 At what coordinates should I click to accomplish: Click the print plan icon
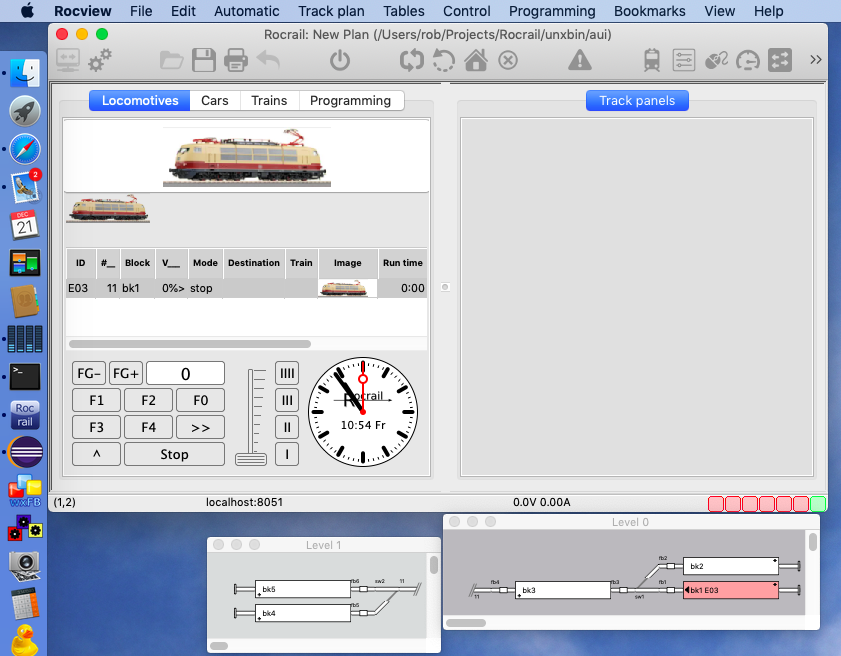click(236, 60)
